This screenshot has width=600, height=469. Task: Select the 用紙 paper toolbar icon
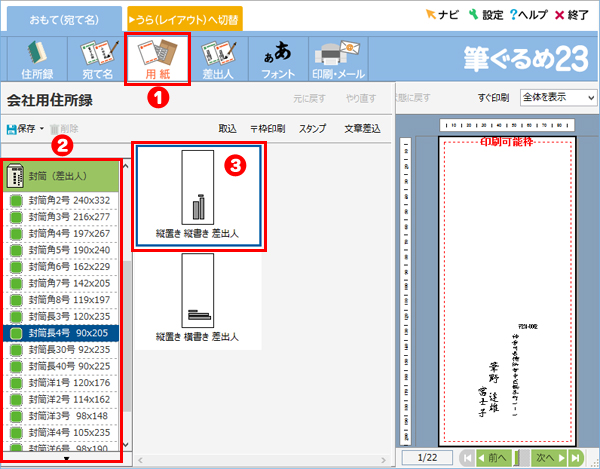tap(153, 59)
